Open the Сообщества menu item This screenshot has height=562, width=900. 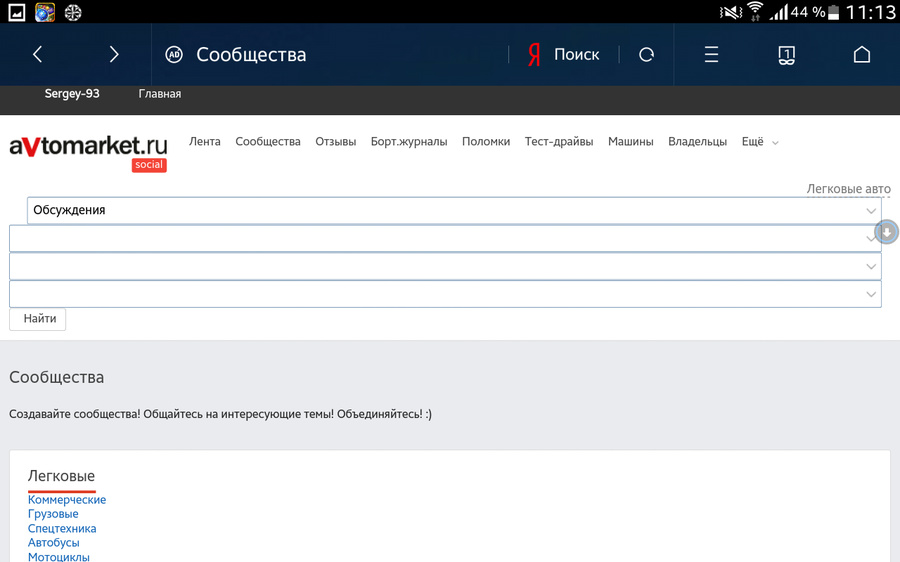tap(268, 141)
